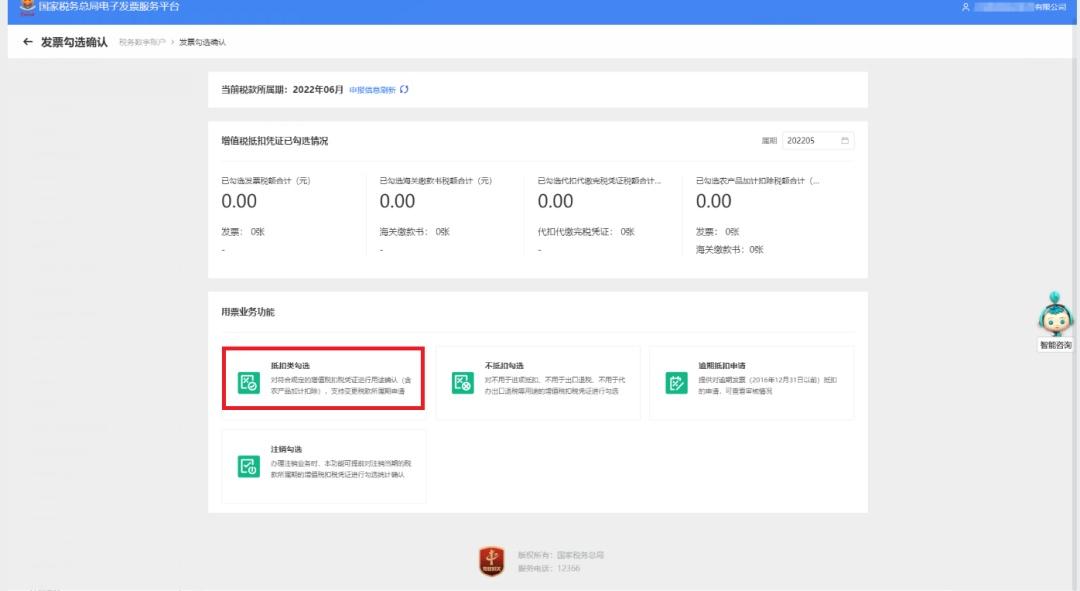
Task: Click the refresh icon next to 申报信息刷新
Action: 404,90
